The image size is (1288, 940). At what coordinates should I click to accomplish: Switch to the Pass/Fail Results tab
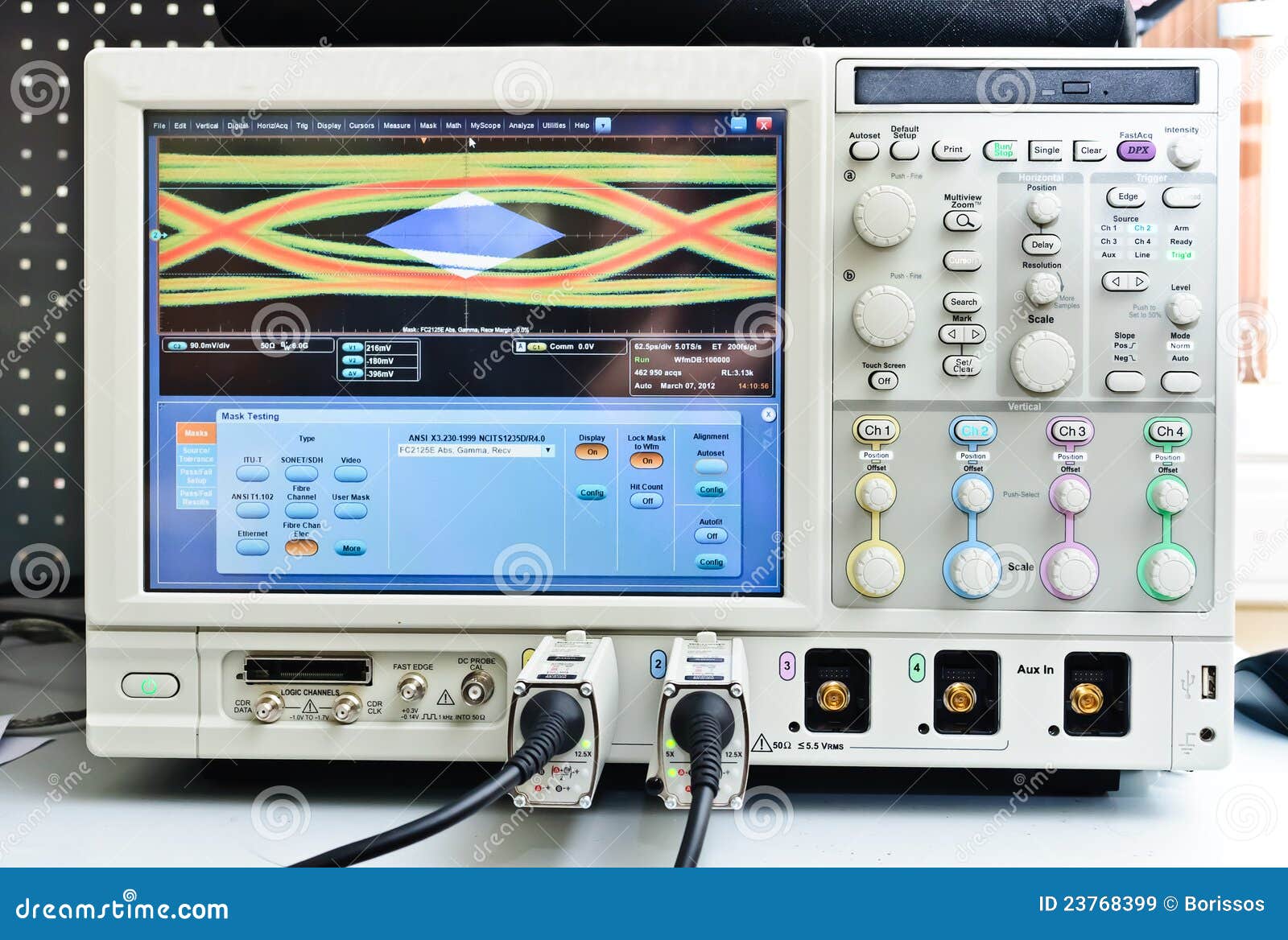(196, 497)
